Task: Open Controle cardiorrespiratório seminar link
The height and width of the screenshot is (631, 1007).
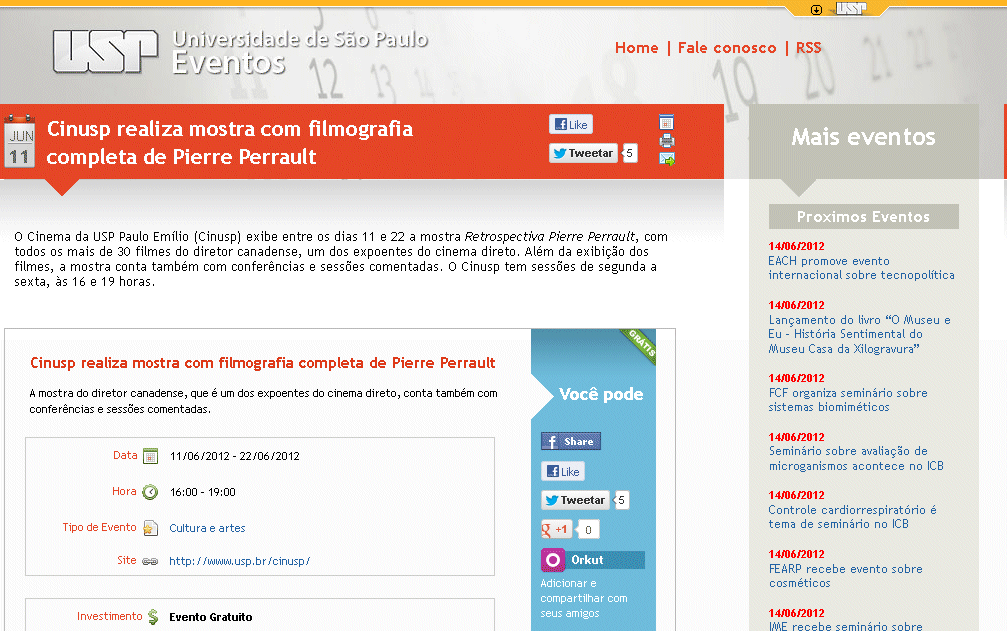Action: [852, 517]
